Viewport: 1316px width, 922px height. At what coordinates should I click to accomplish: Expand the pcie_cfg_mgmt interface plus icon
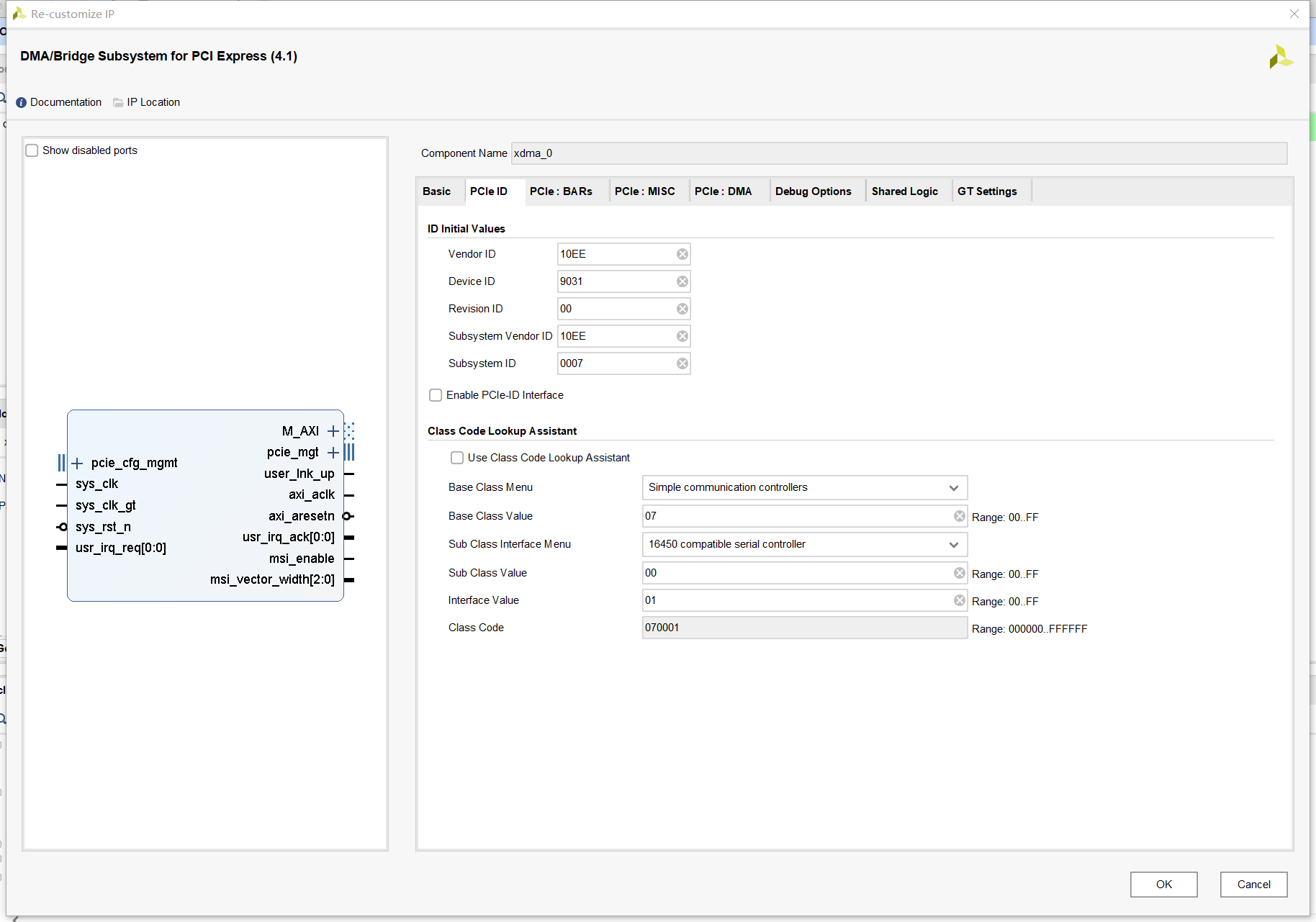[x=77, y=463]
